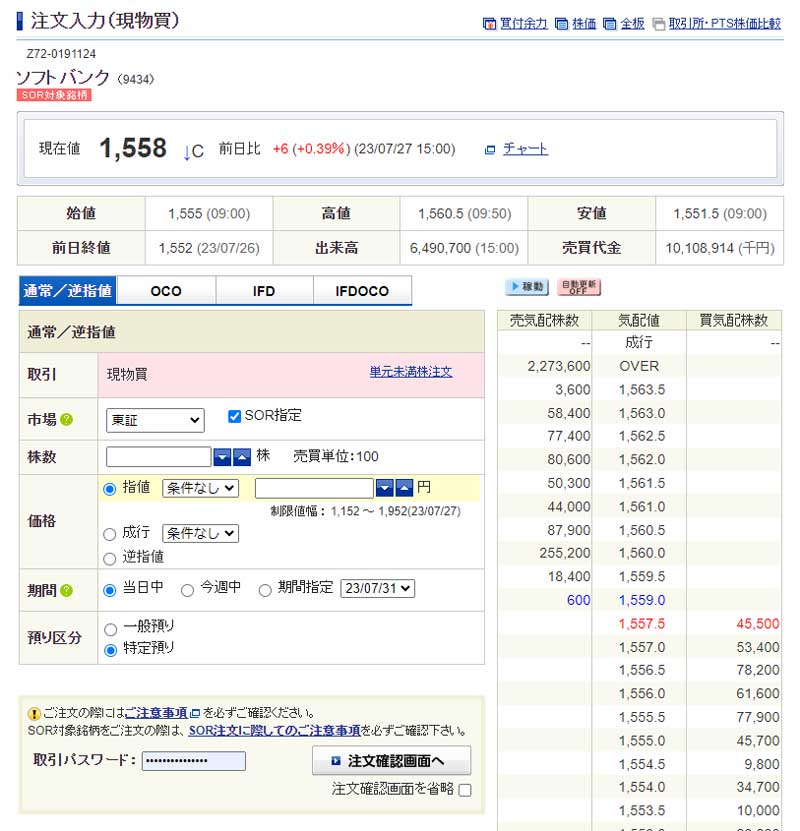This screenshot has height=831, width=800.
Task: Enable 注文確認画面を省略 checkbox
Action: tap(465, 790)
